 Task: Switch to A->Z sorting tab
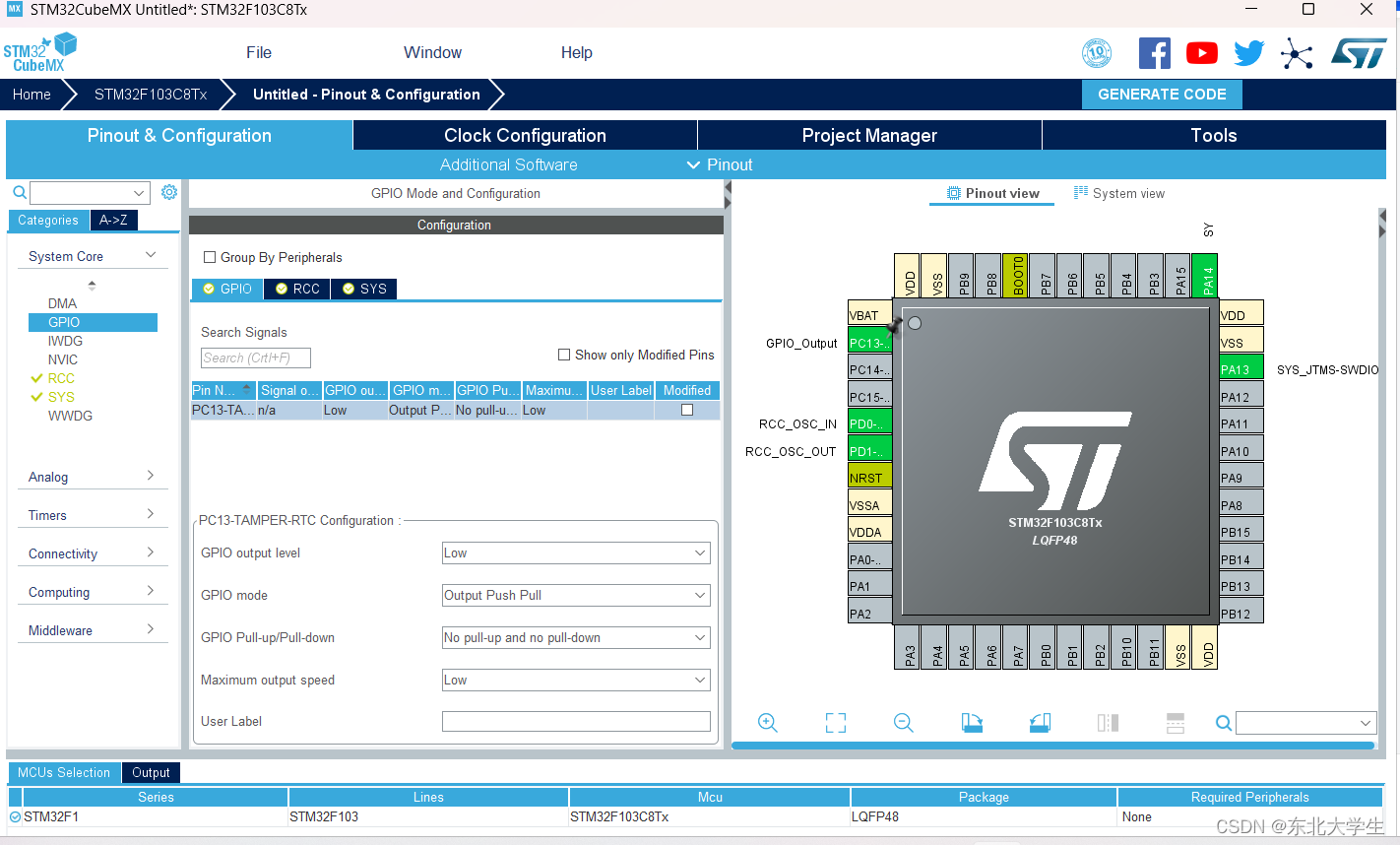(113, 220)
